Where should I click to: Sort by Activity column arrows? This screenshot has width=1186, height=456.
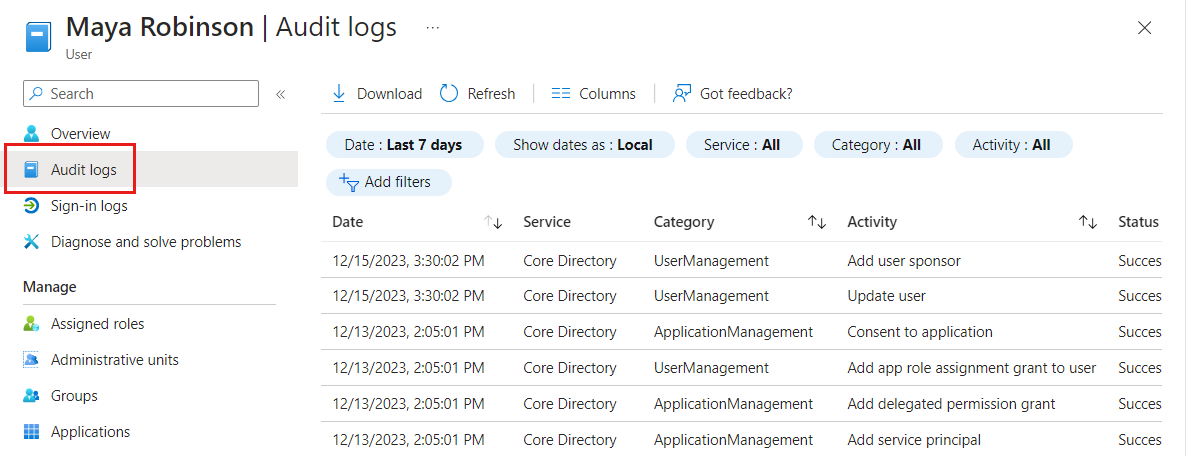[x=1088, y=222]
